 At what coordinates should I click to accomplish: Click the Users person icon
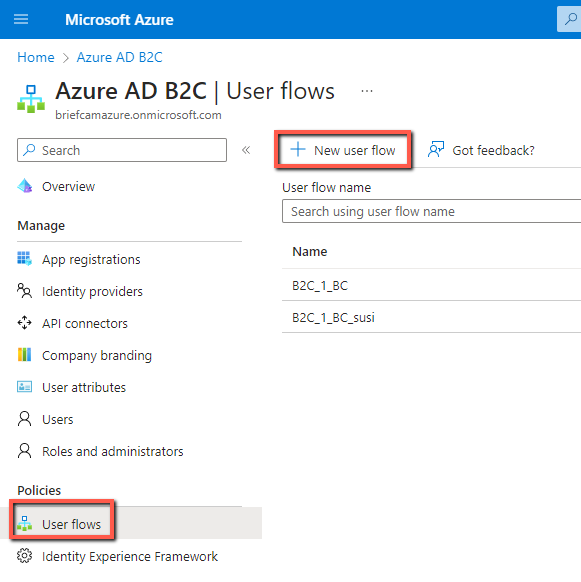pyautogui.click(x=25, y=419)
